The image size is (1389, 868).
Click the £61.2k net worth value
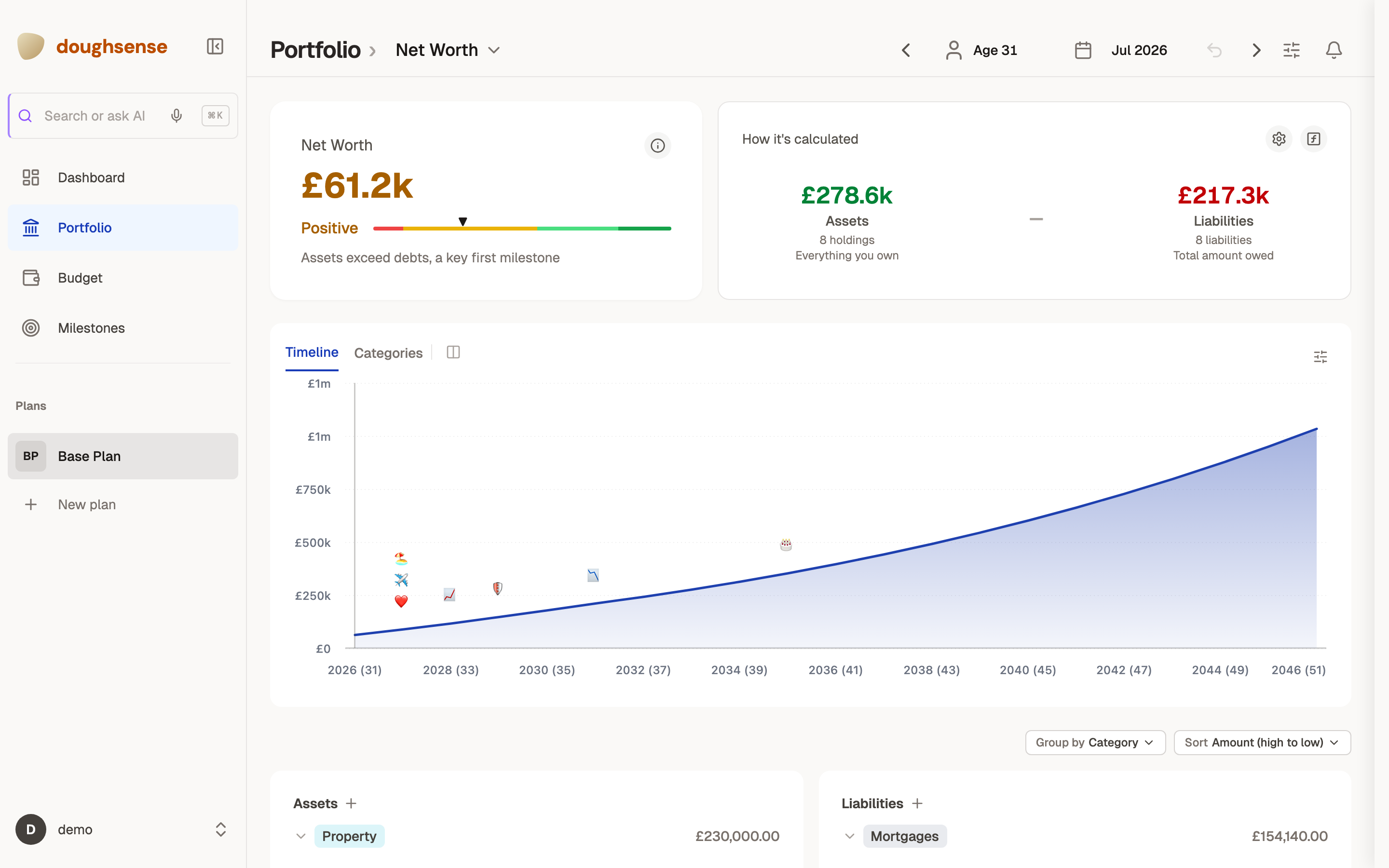(x=357, y=186)
